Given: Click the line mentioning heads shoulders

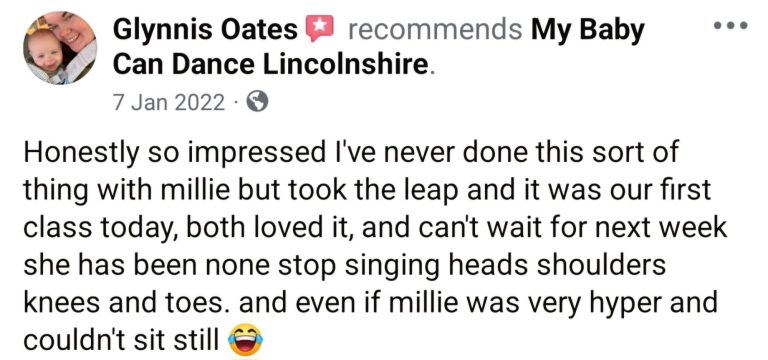Looking at the screenshot, I should tap(344, 266).
